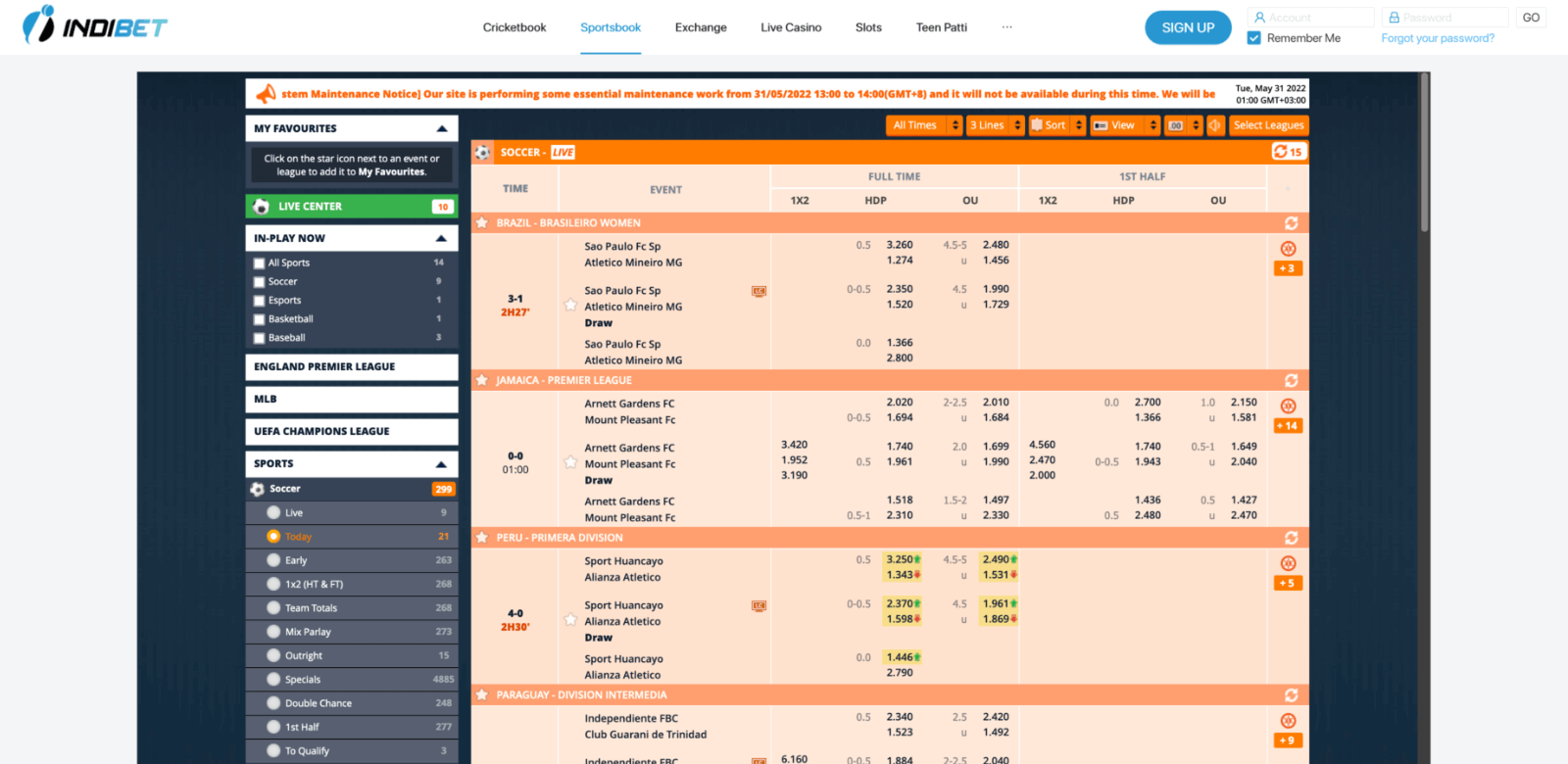
Task: Open the All Times dropdown
Action: coord(924,125)
